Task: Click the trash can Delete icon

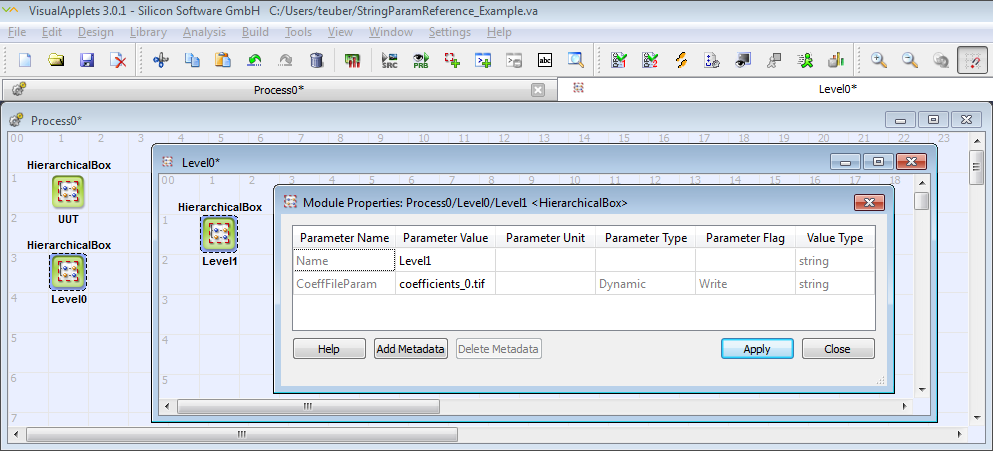Action: click(x=317, y=61)
